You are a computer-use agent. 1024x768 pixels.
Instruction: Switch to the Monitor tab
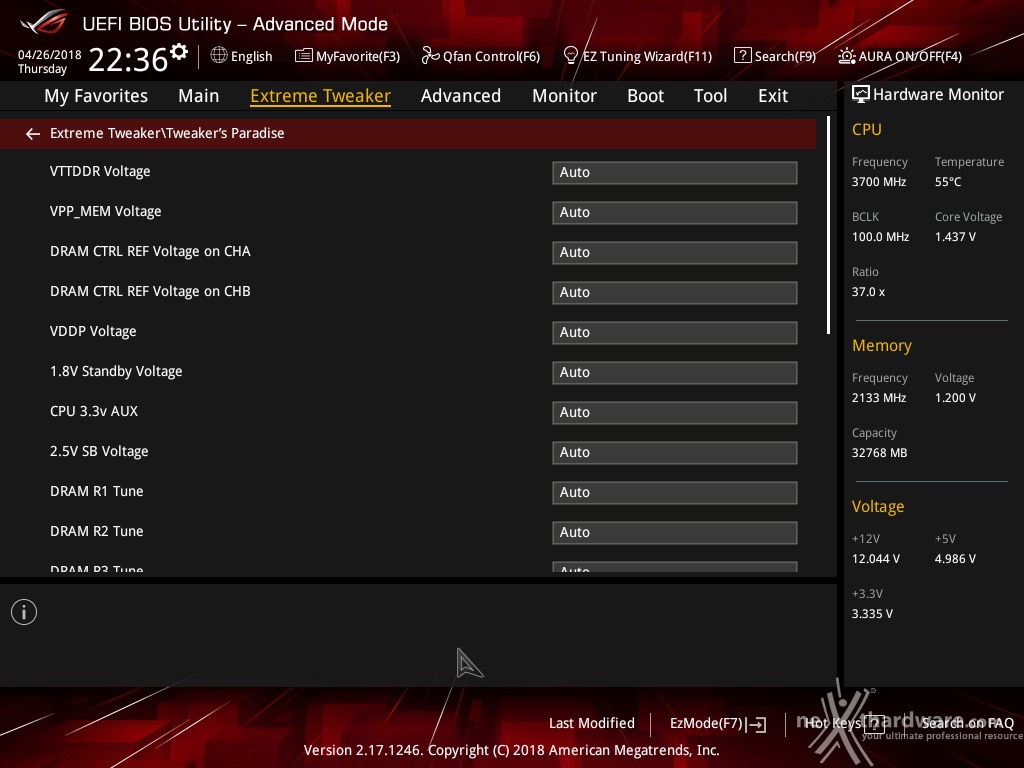point(564,96)
